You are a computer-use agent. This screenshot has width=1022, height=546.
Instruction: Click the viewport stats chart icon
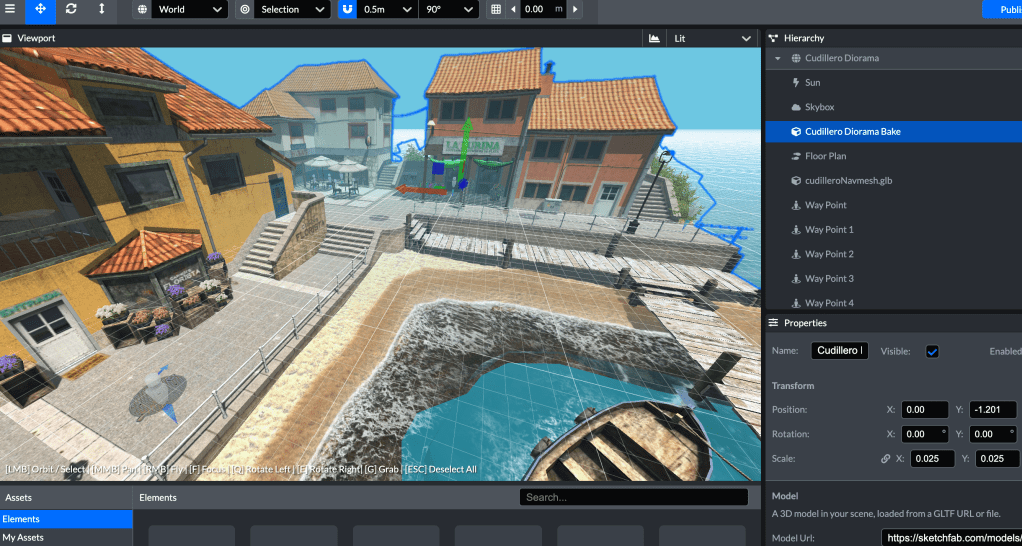click(654, 38)
